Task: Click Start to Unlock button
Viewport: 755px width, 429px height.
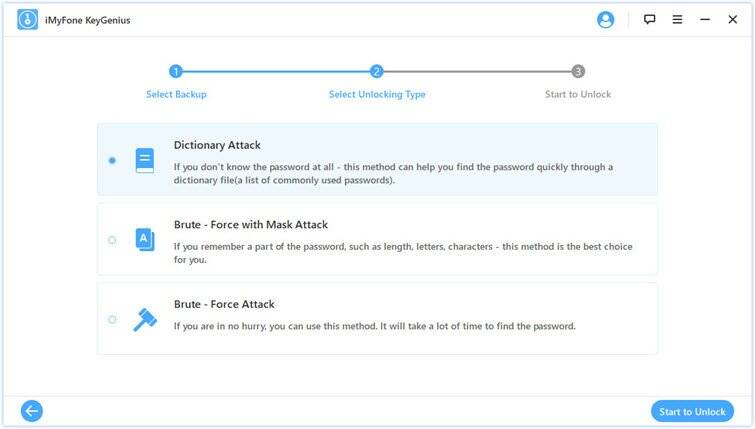Action: pyautogui.click(x=692, y=411)
